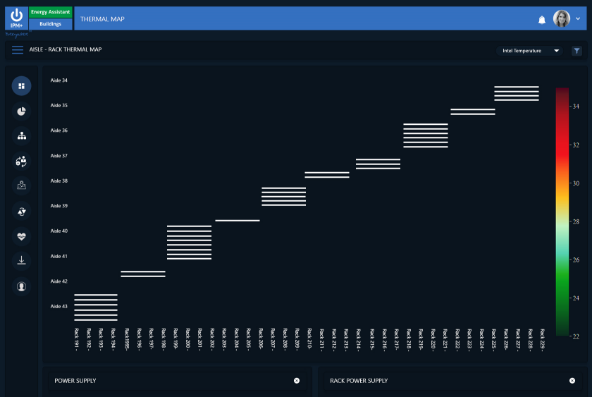Image resolution: width=592 pixels, height=397 pixels.
Task: Close the Power Supply panel
Action: point(297,381)
